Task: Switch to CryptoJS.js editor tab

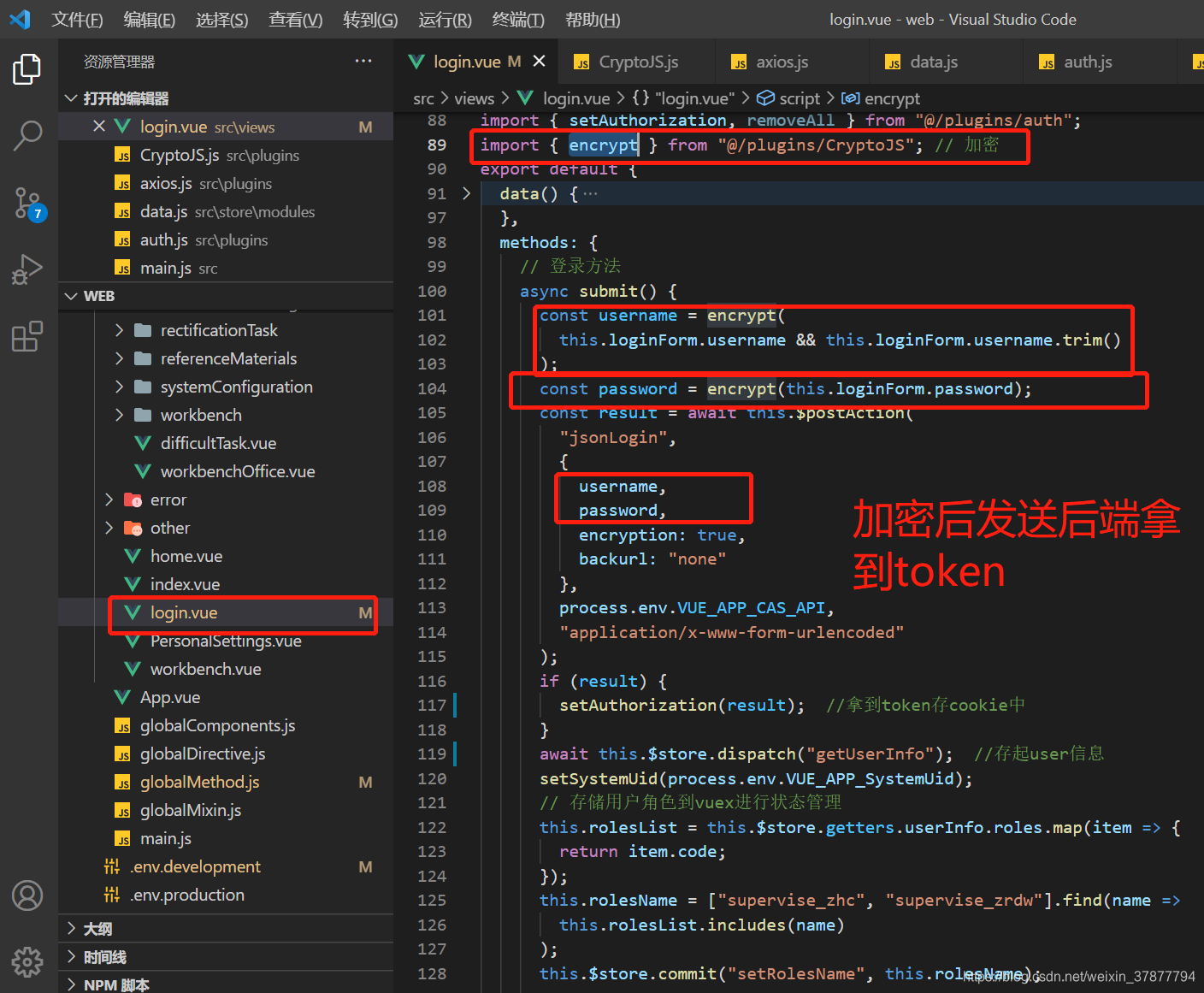Action: tap(636, 62)
